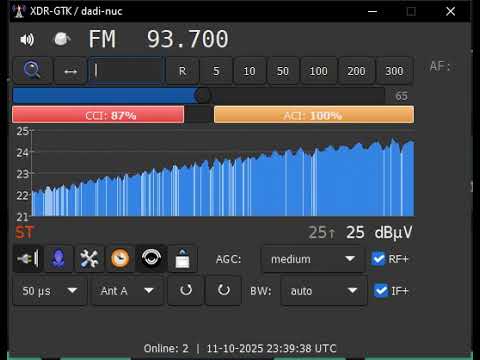The image size is (480, 360).
Task: Select the 200 kHz step button
Action: pyautogui.click(x=356, y=71)
